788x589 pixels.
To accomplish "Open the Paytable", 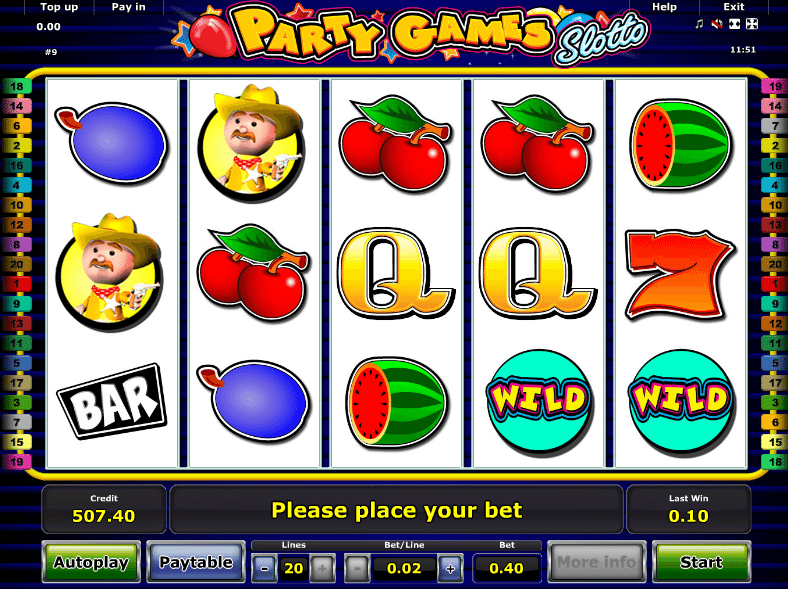I will (x=195, y=562).
